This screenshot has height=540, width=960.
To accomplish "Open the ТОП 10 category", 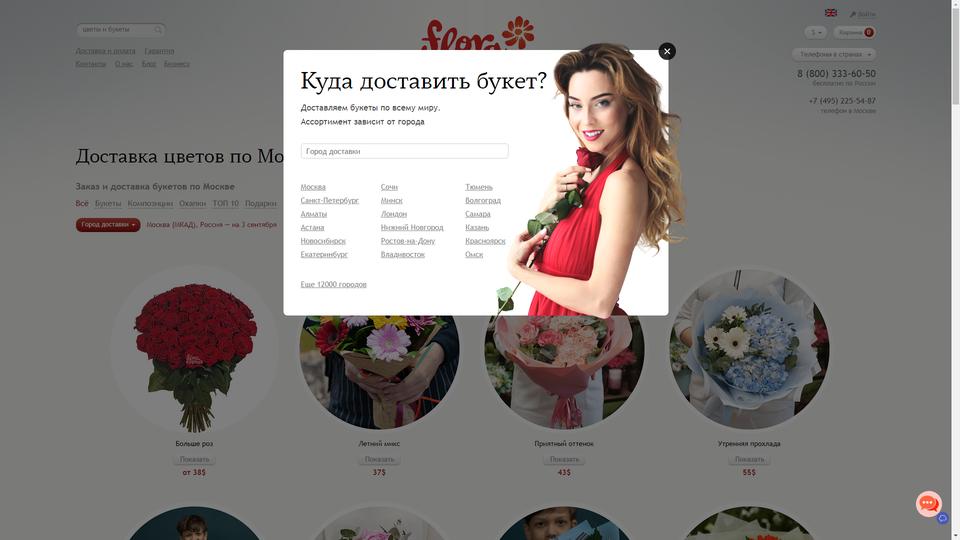I will (225, 203).
